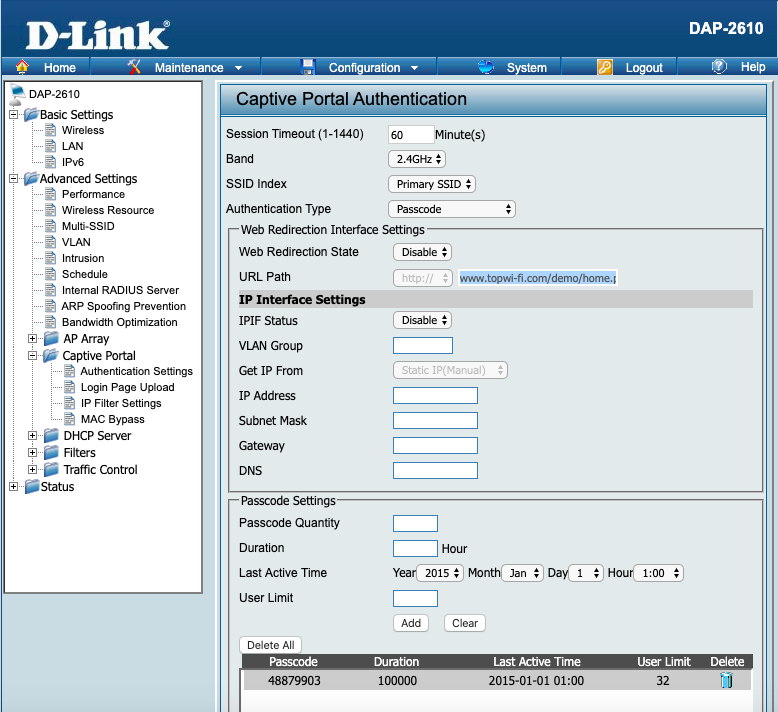Click the MAC Bypass page icon
The height and width of the screenshot is (712, 778).
(69, 419)
